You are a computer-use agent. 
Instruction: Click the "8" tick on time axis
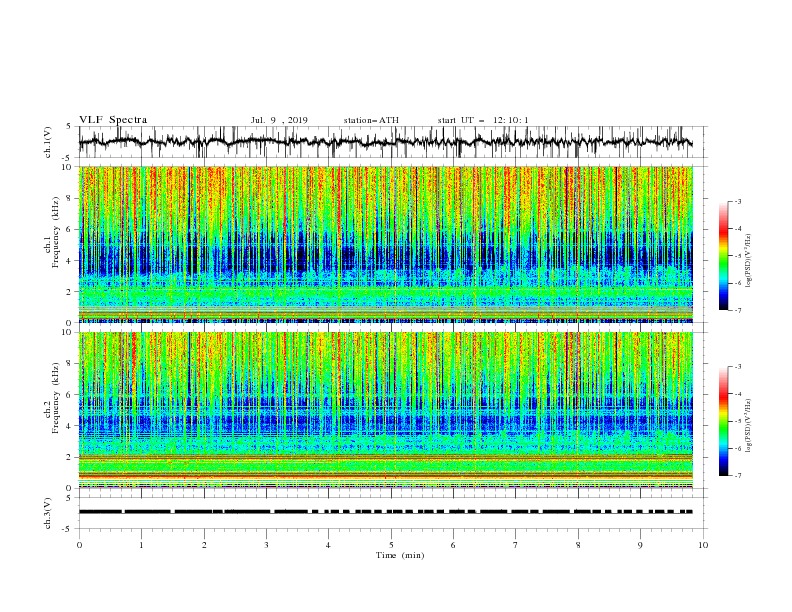pos(578,545)
